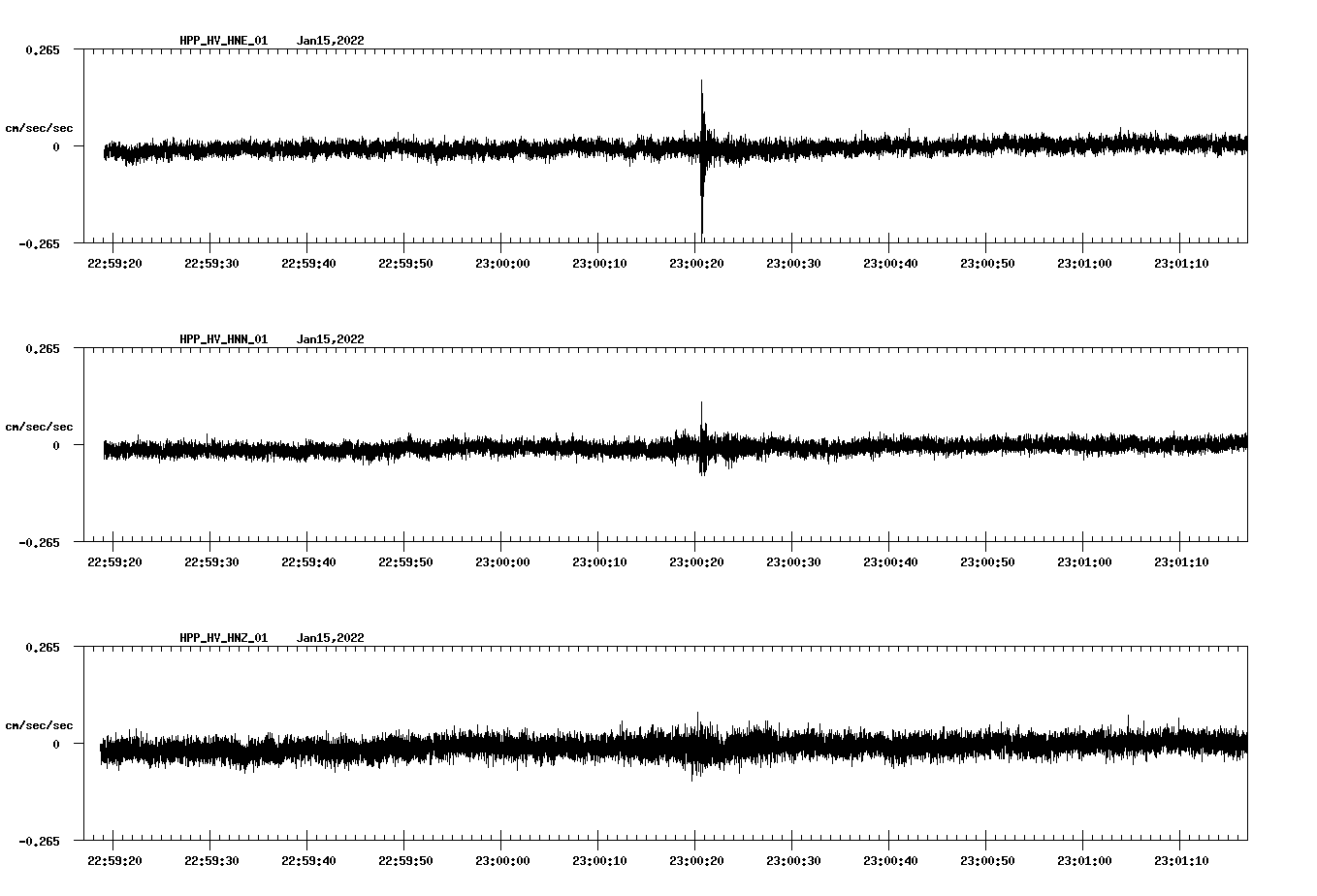Click the -0.265 lower limit on HNN axis
The image size is (1317, 896).
(39, 542)
